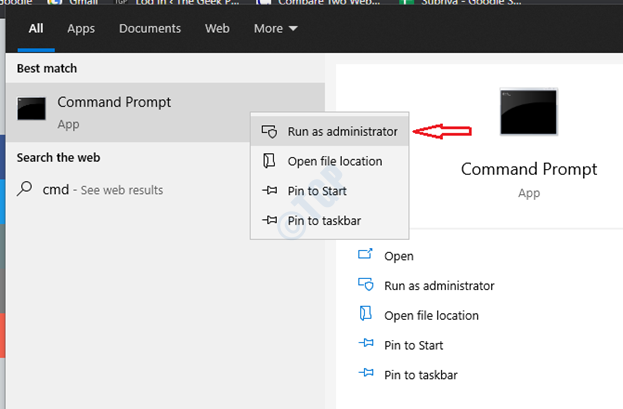The image size is (623, 409).
Task: Click the Search the web heading
Action: (58, 158)
